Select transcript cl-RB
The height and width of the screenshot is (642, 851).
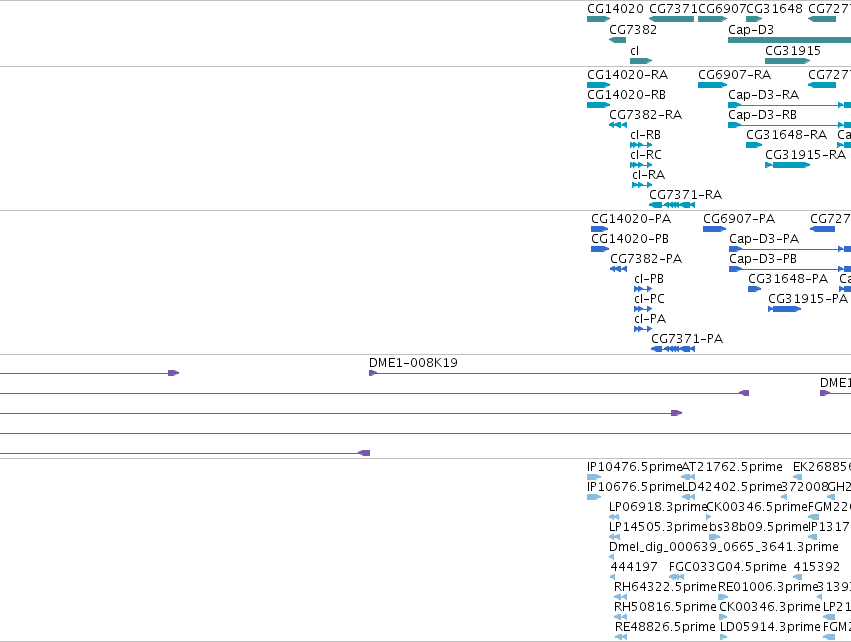[x=641, y=145]
